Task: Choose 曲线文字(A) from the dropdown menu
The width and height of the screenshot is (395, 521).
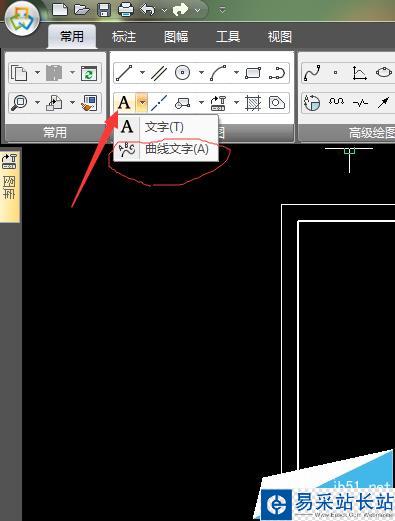Action: point(166,149)
